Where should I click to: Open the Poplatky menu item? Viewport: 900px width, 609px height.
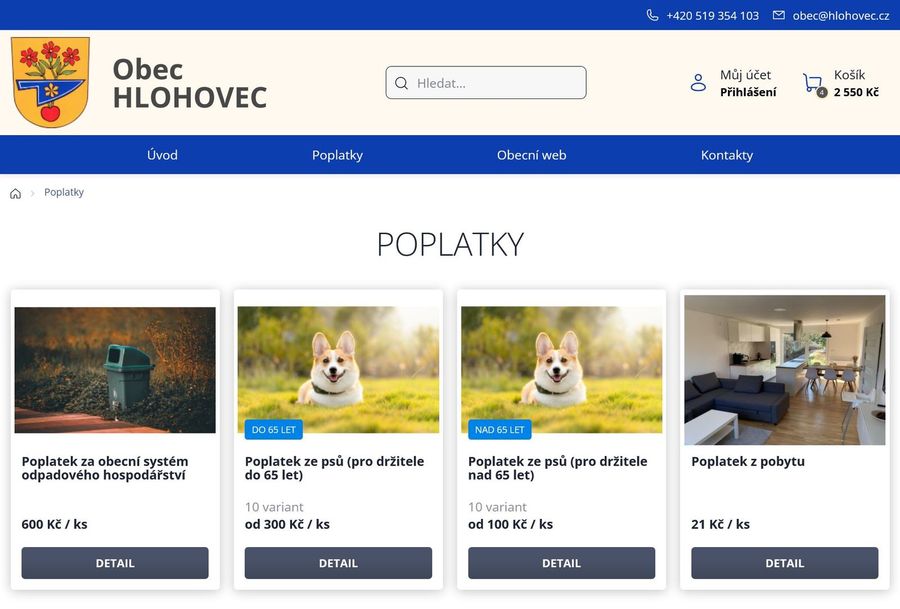coord(338,155)
